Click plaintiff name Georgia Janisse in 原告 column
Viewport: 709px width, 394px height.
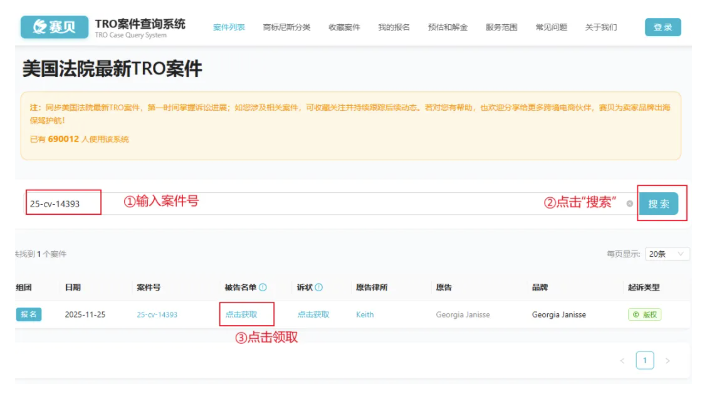tap(463, 314)
